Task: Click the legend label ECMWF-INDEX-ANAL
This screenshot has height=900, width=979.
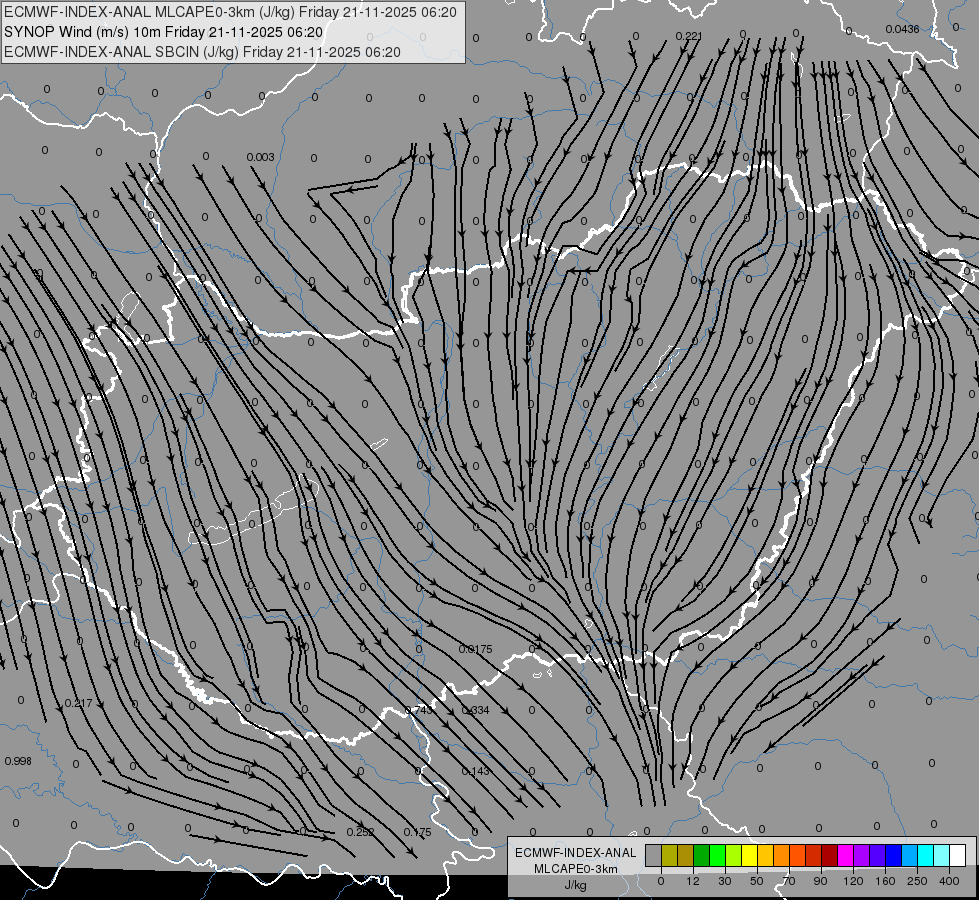Action: [576, 853]
